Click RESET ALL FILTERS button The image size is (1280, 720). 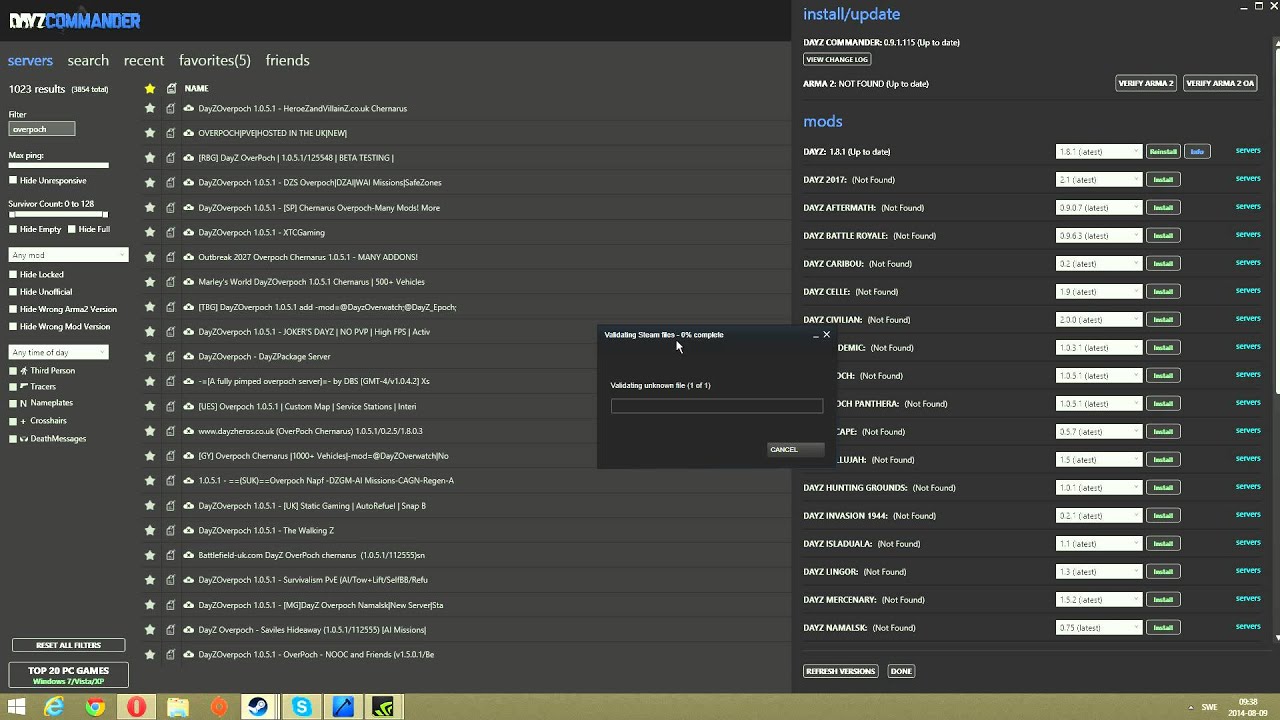(x=68, y=646)
